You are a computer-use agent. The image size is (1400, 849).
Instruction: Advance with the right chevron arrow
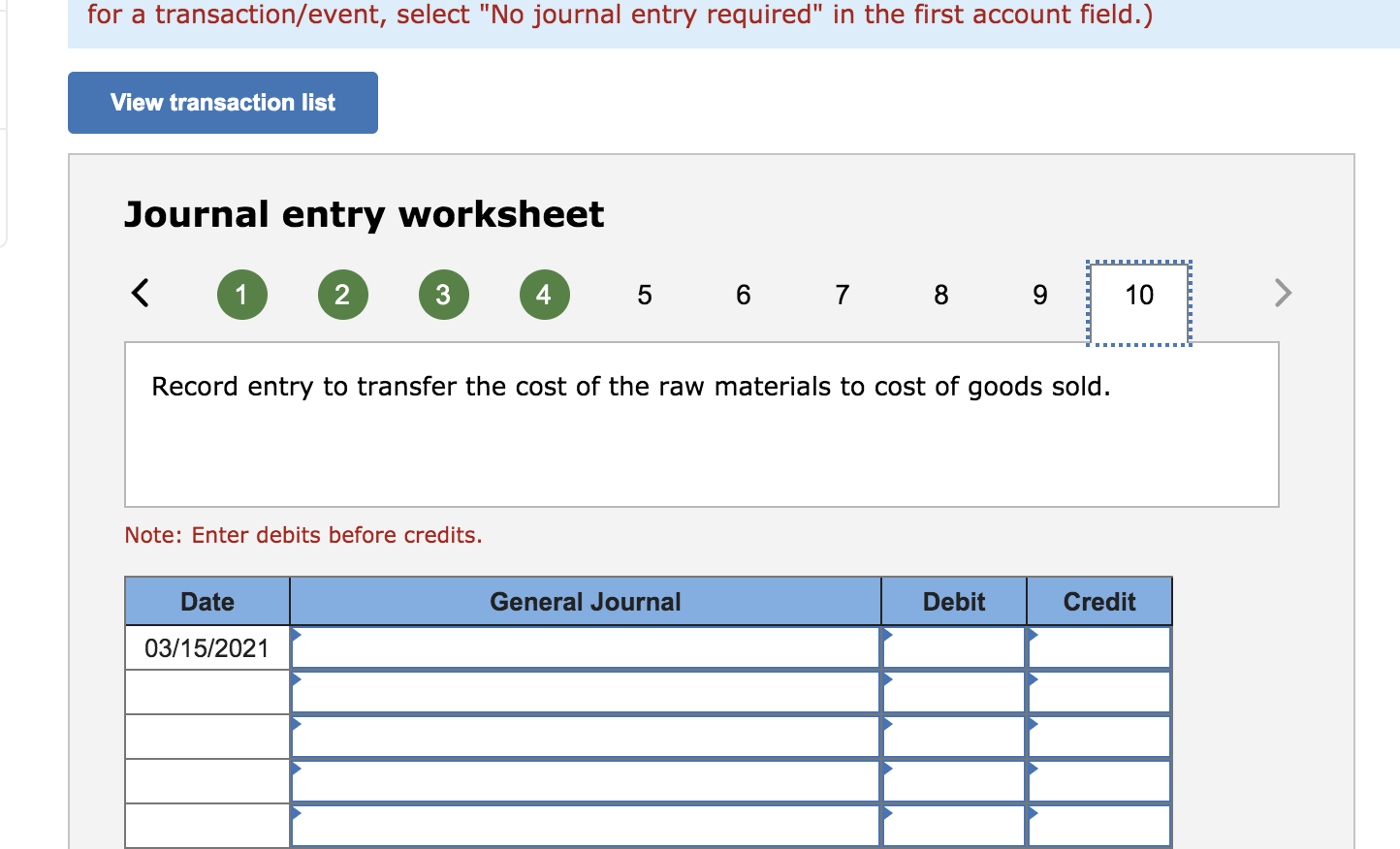(x=1283, y=293)
